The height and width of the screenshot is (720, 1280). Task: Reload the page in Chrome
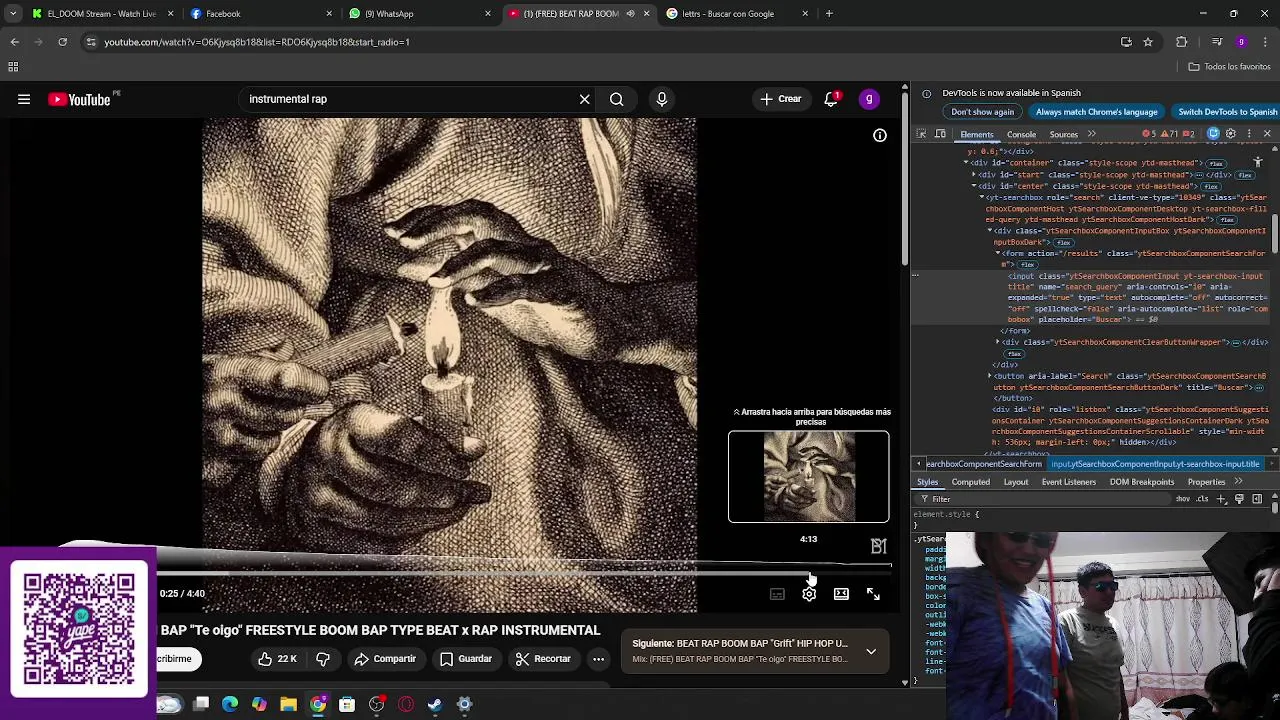pyautogui.click(x=62, y=42)
